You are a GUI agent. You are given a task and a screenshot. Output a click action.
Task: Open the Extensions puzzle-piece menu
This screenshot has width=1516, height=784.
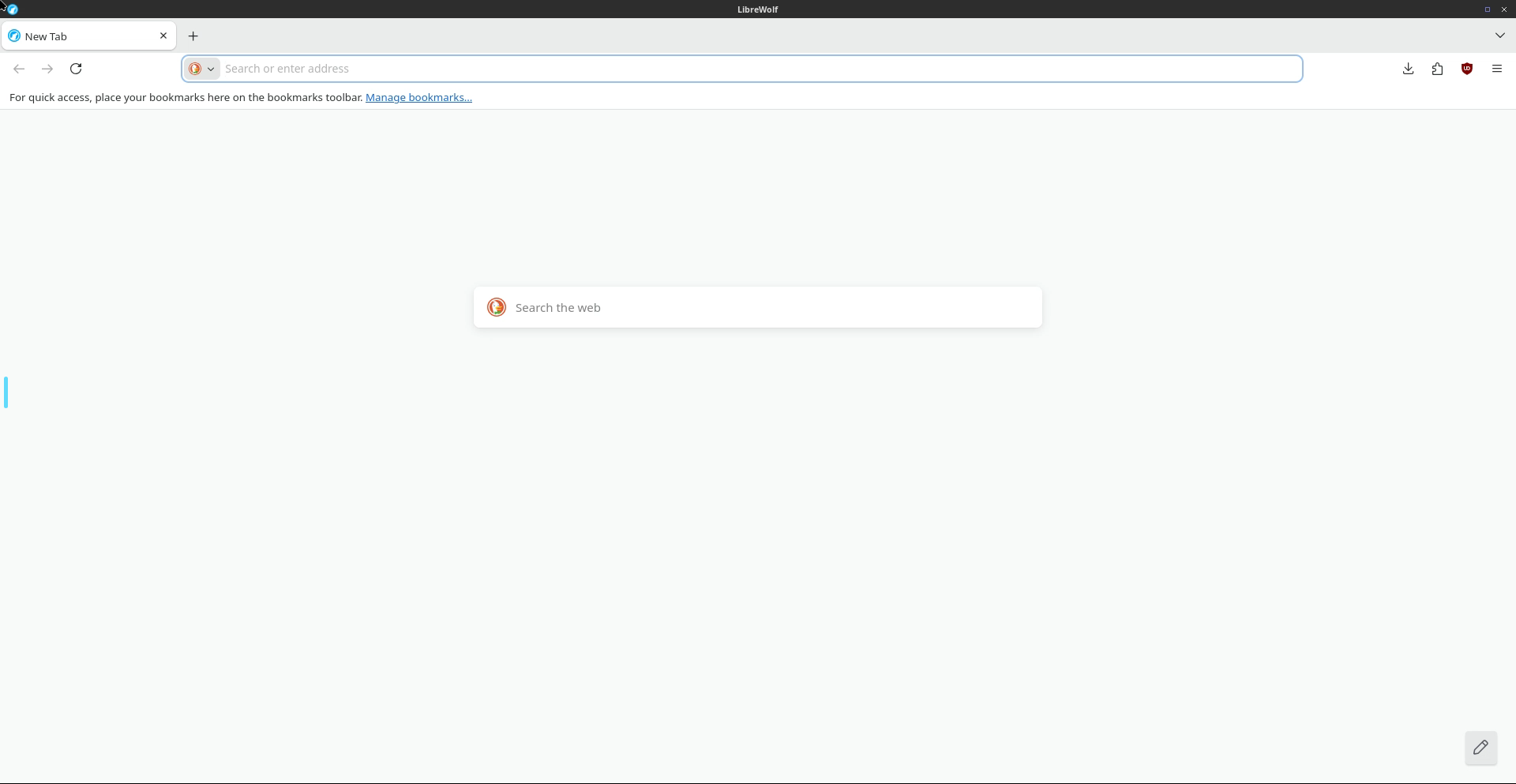[1437, 69]
